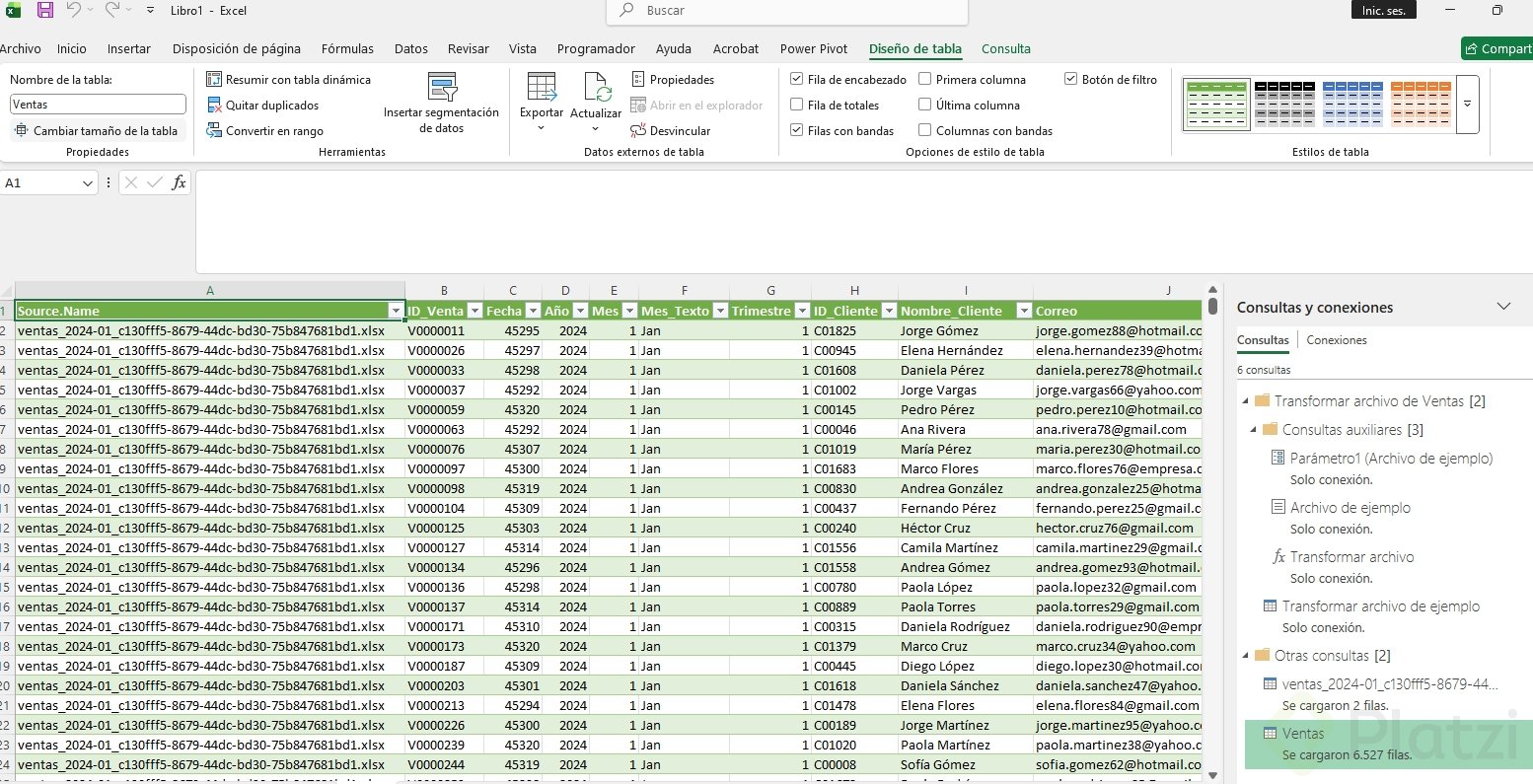Open the Source.Name column filter dropdown
The width and height of the screenshot is (1533, 784).
click(396, 311)
